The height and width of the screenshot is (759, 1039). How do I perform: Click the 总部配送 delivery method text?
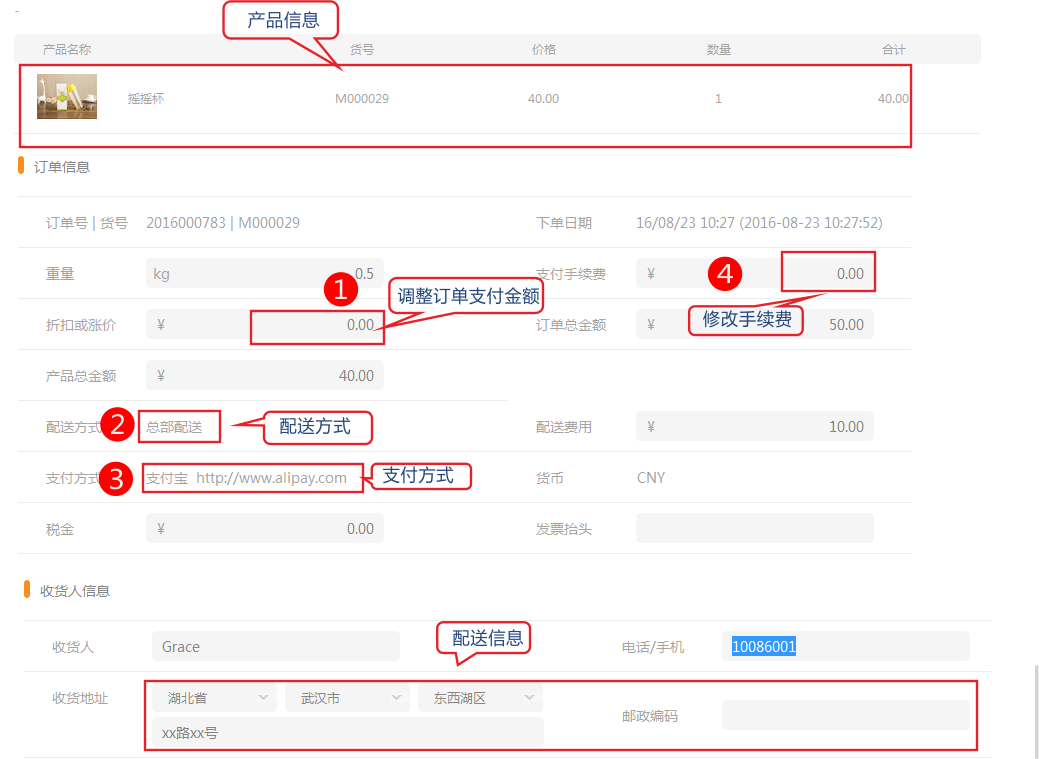coord(175,427)
